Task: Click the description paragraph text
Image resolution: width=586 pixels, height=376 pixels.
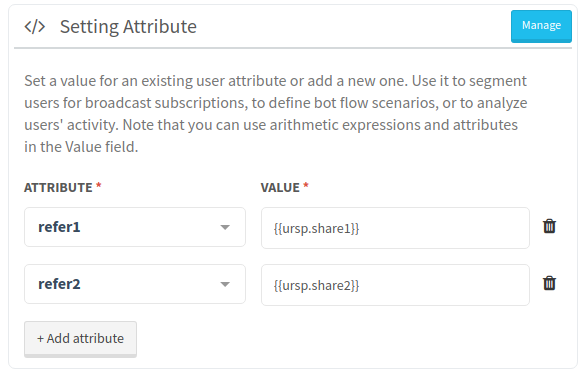Action: click(276, 114)
